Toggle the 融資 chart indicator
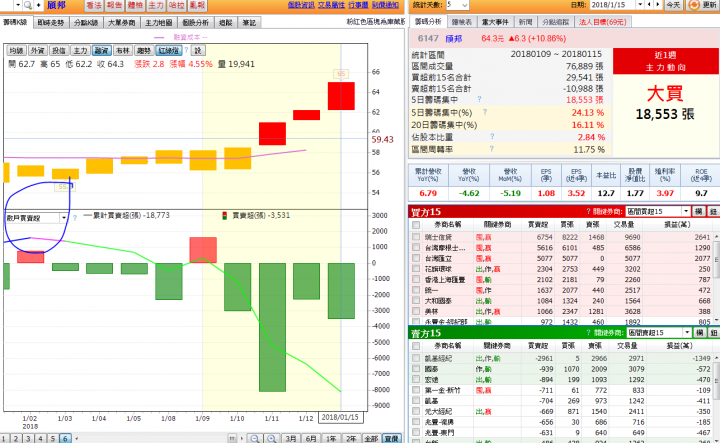720x443 pixels. 101,50
